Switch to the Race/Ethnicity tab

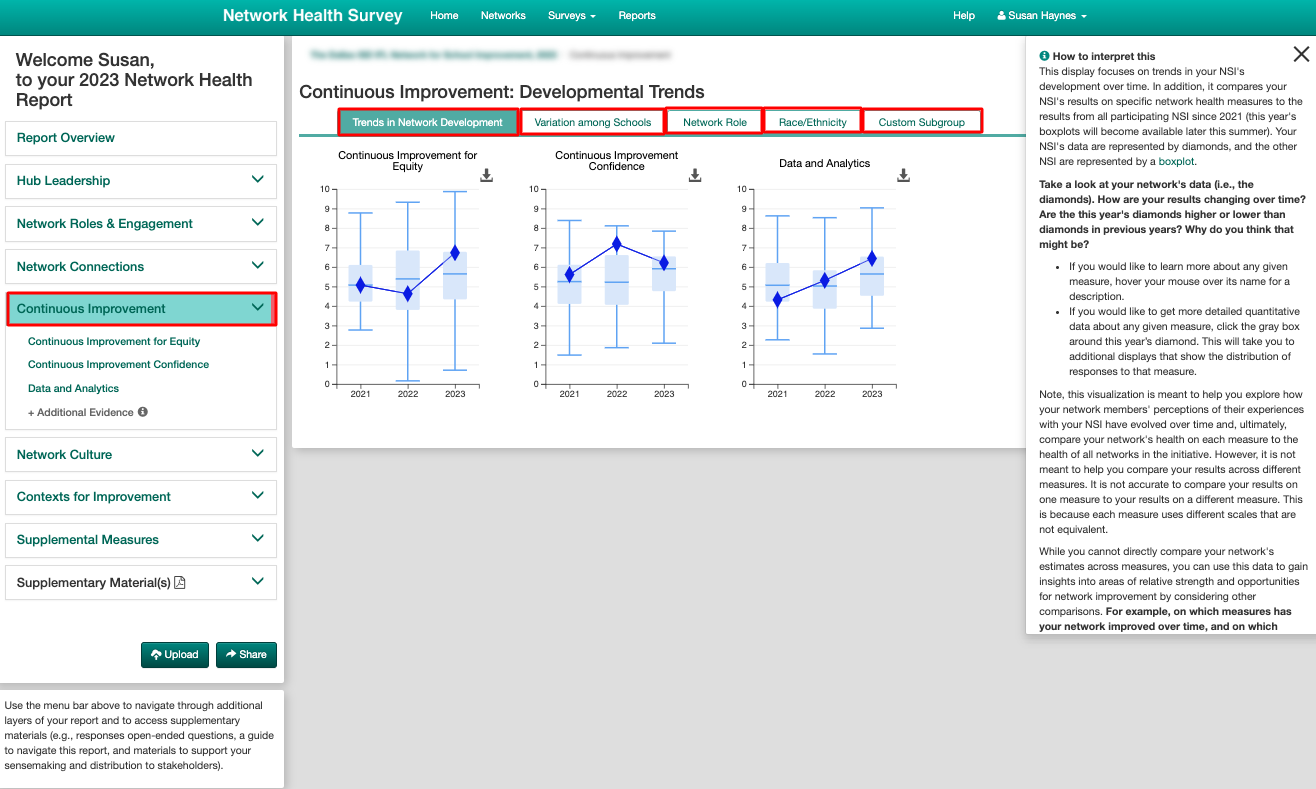point(813,122)
